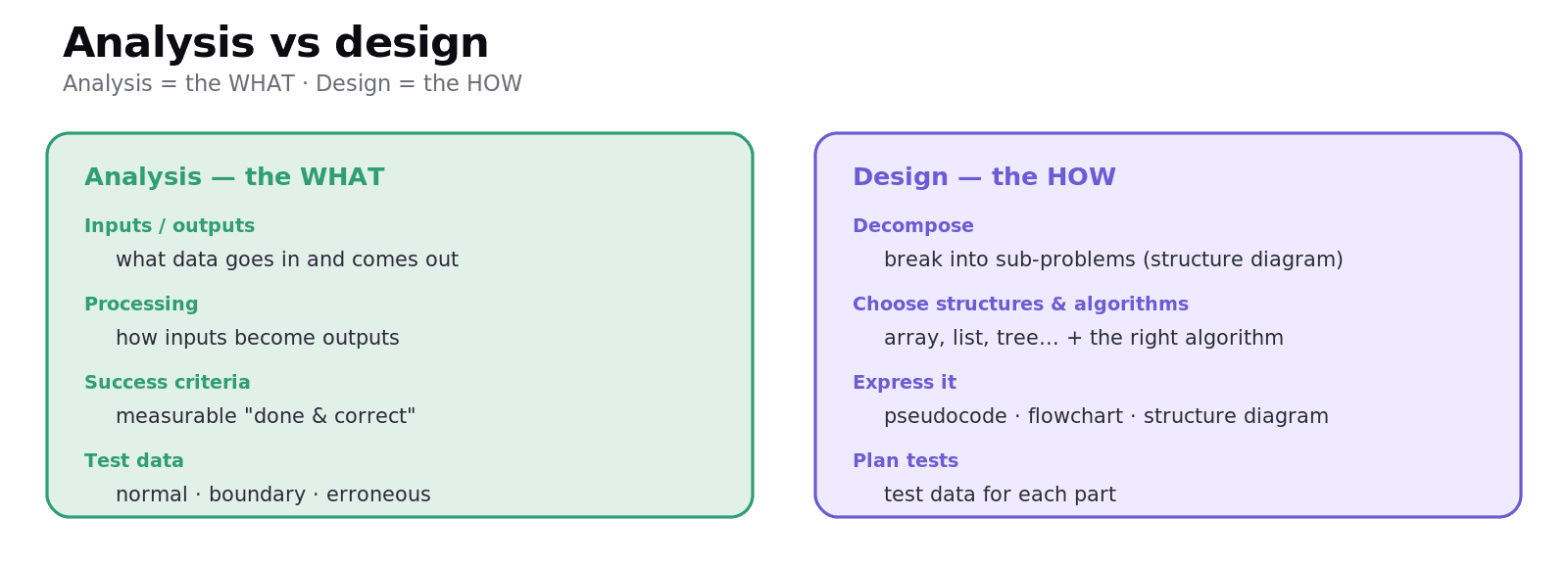This screenshot has height=564, width=1568.
Task: Select the 'Design — the HOW' panel heading
Action: pyautogui.click(x=984, y=177)
